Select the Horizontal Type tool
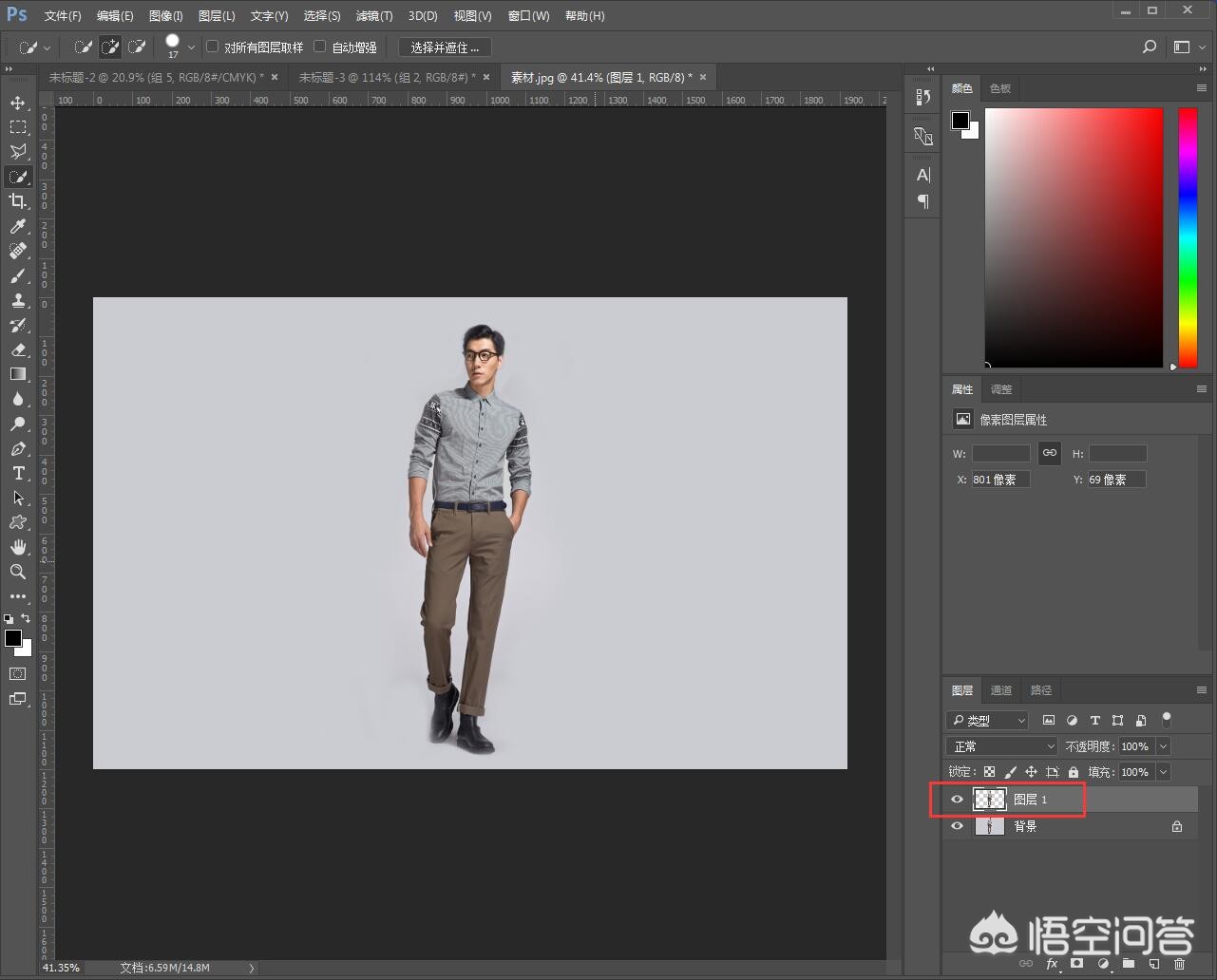Viewport: 1217px width, 980px height. 18,473
